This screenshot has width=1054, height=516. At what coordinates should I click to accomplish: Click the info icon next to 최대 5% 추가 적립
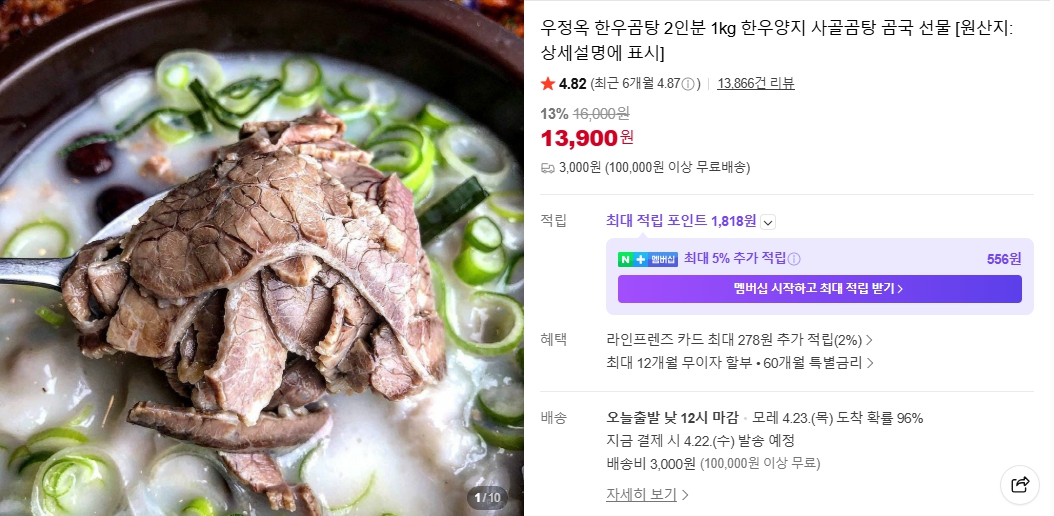794,259
